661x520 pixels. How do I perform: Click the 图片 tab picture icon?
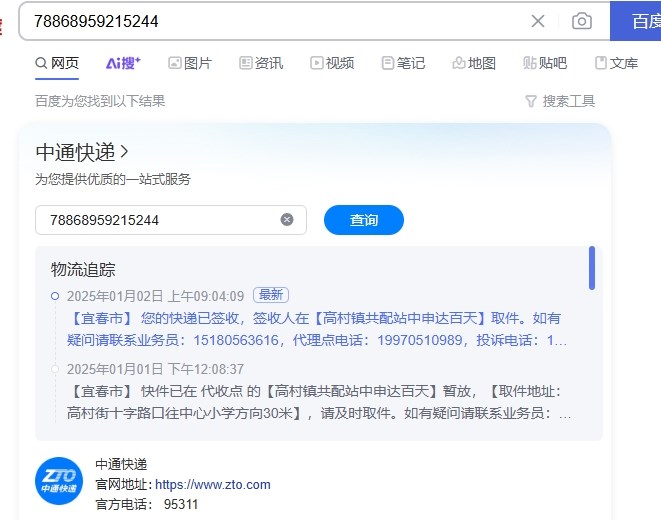tap(175, 63)
